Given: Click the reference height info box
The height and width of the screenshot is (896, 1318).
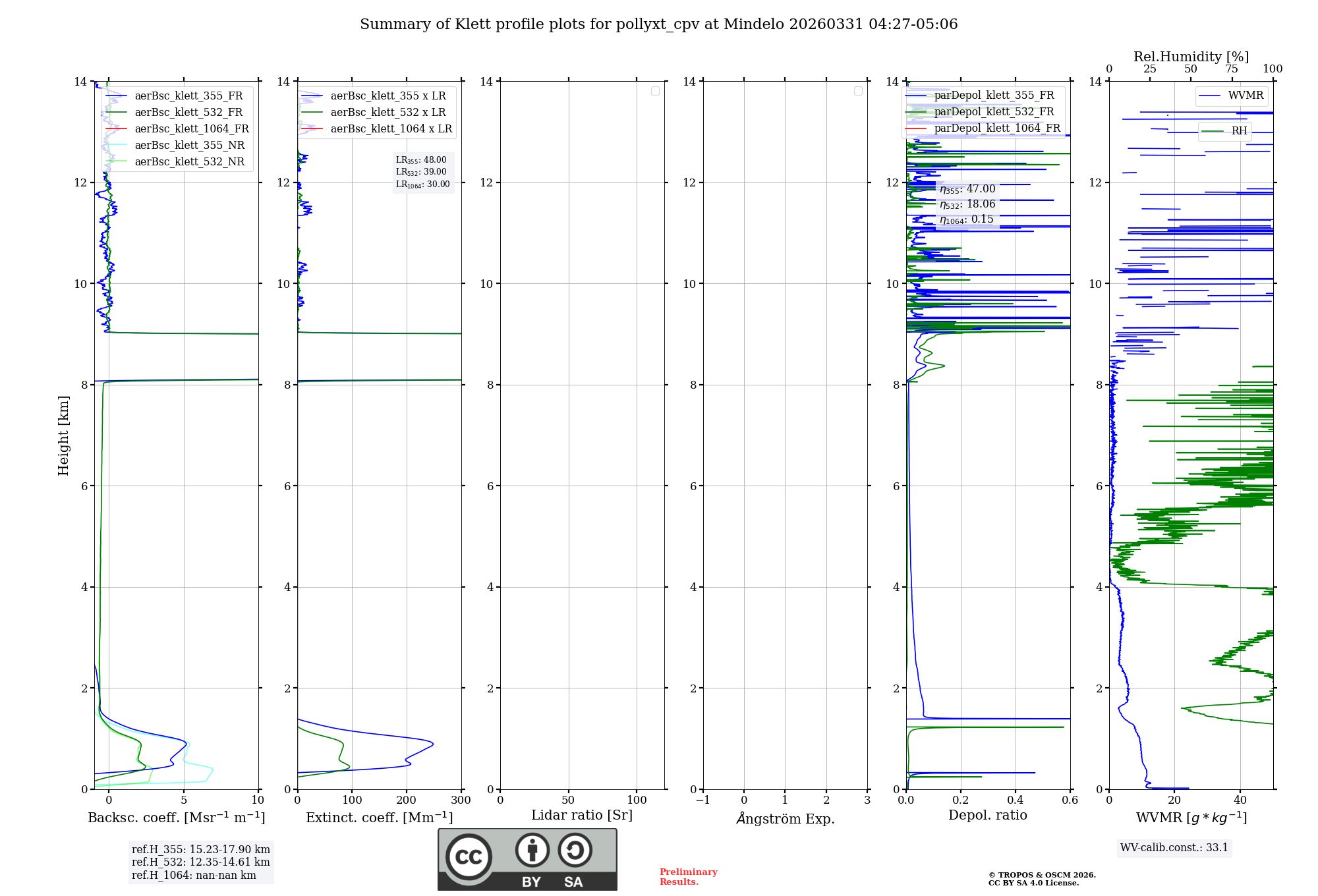Looking at the screenshot, I should tap(200, 862).
